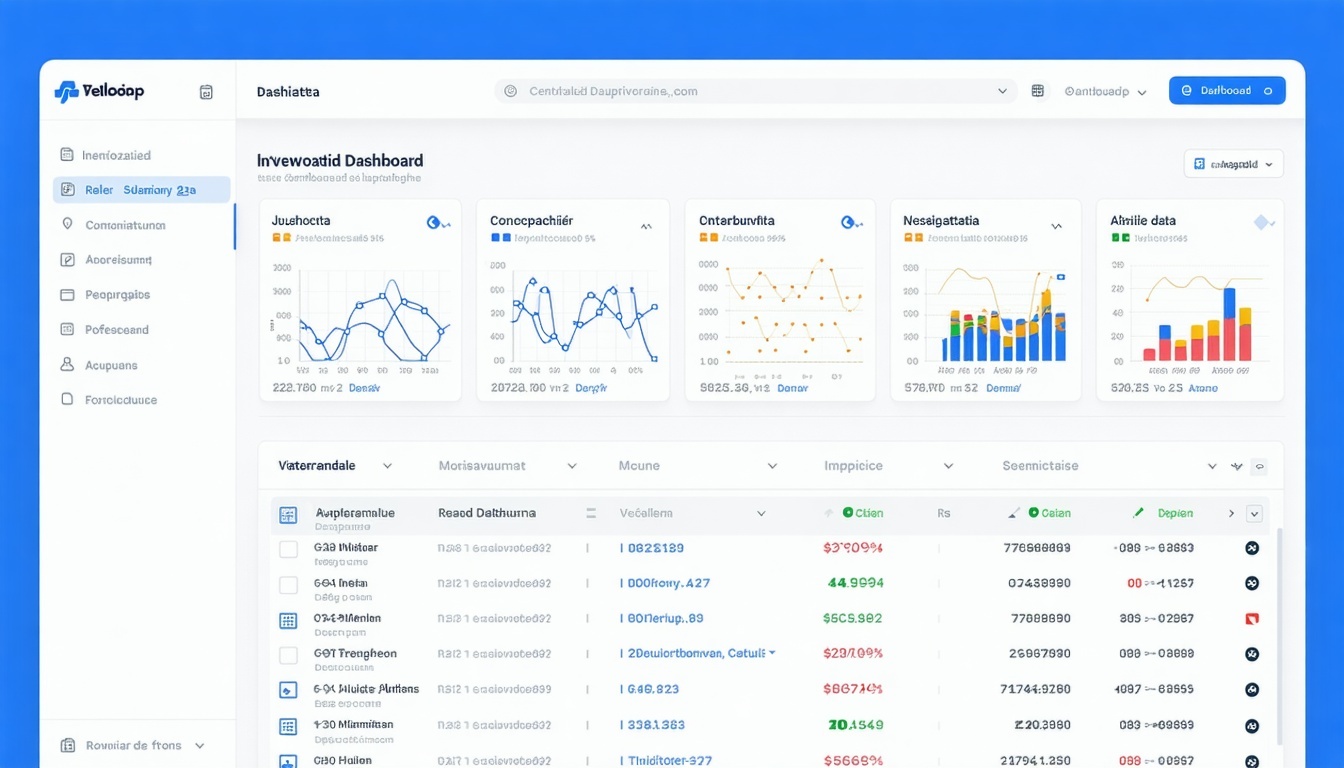The width and height of the screenshot is (1344, 768).
Task: Click the location pin icon for Comoniatiunon
Action: tap(67, 225)
